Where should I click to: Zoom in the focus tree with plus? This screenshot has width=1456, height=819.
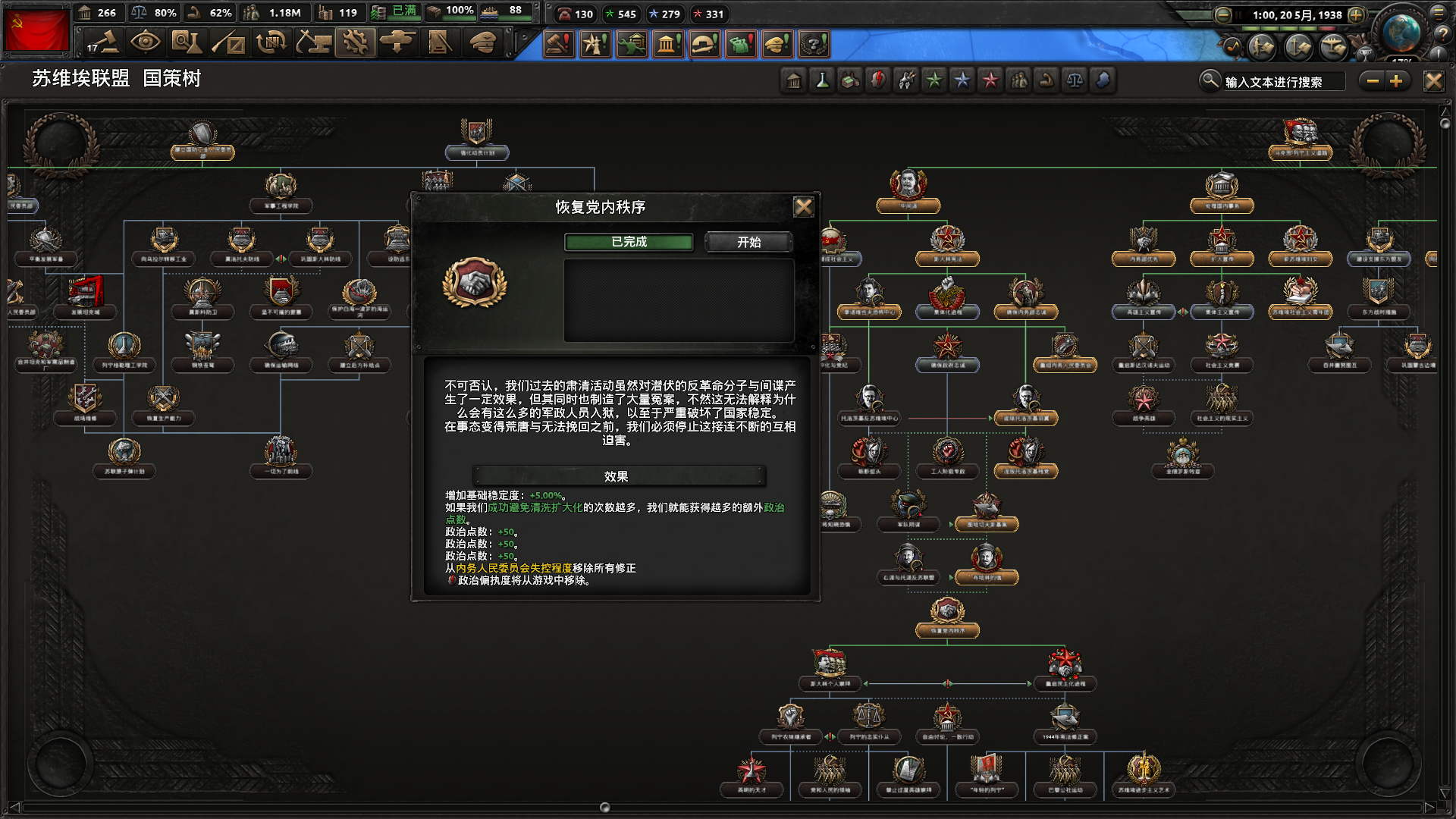1396,81
